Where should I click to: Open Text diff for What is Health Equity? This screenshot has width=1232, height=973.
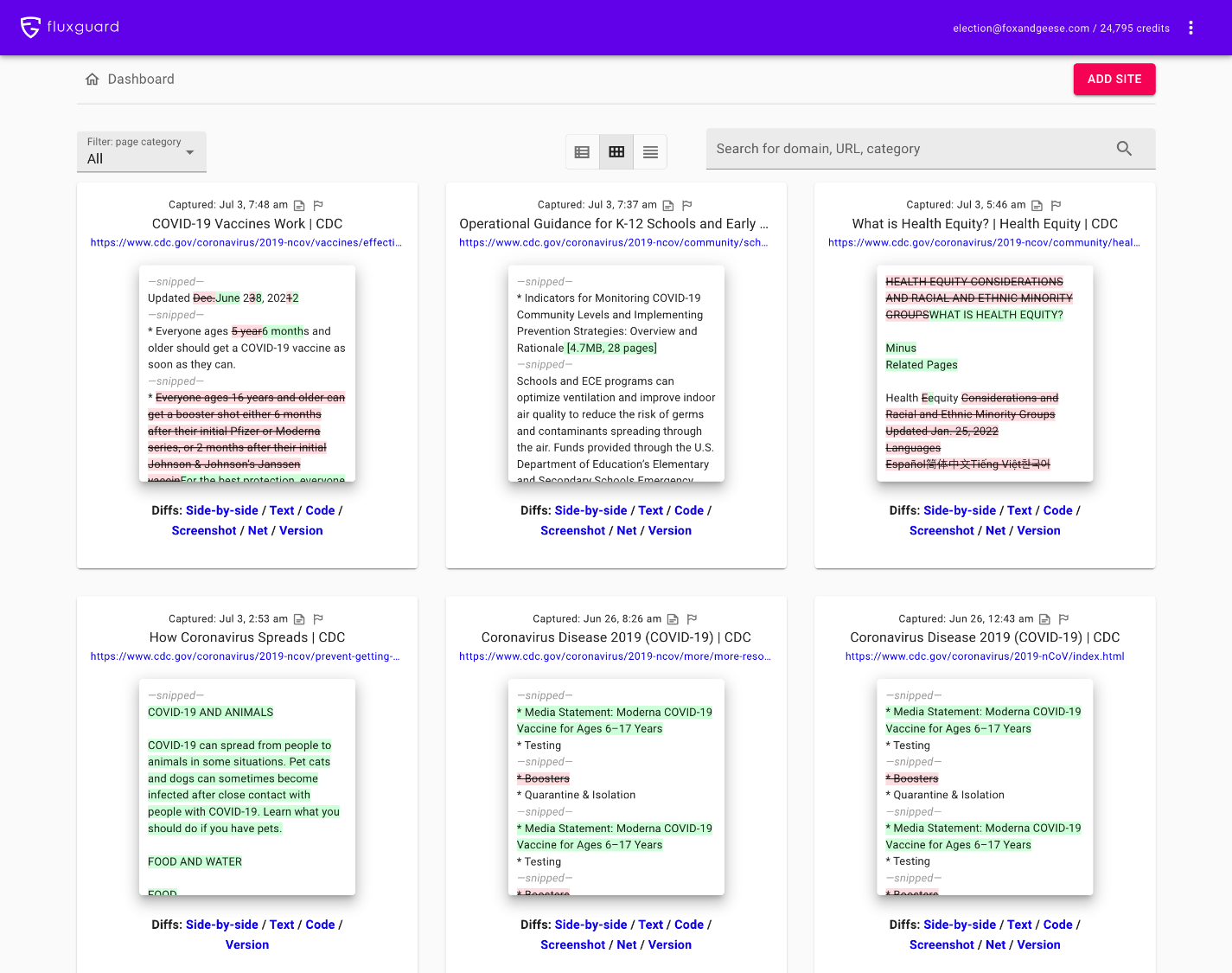[x=1020, y=511]
